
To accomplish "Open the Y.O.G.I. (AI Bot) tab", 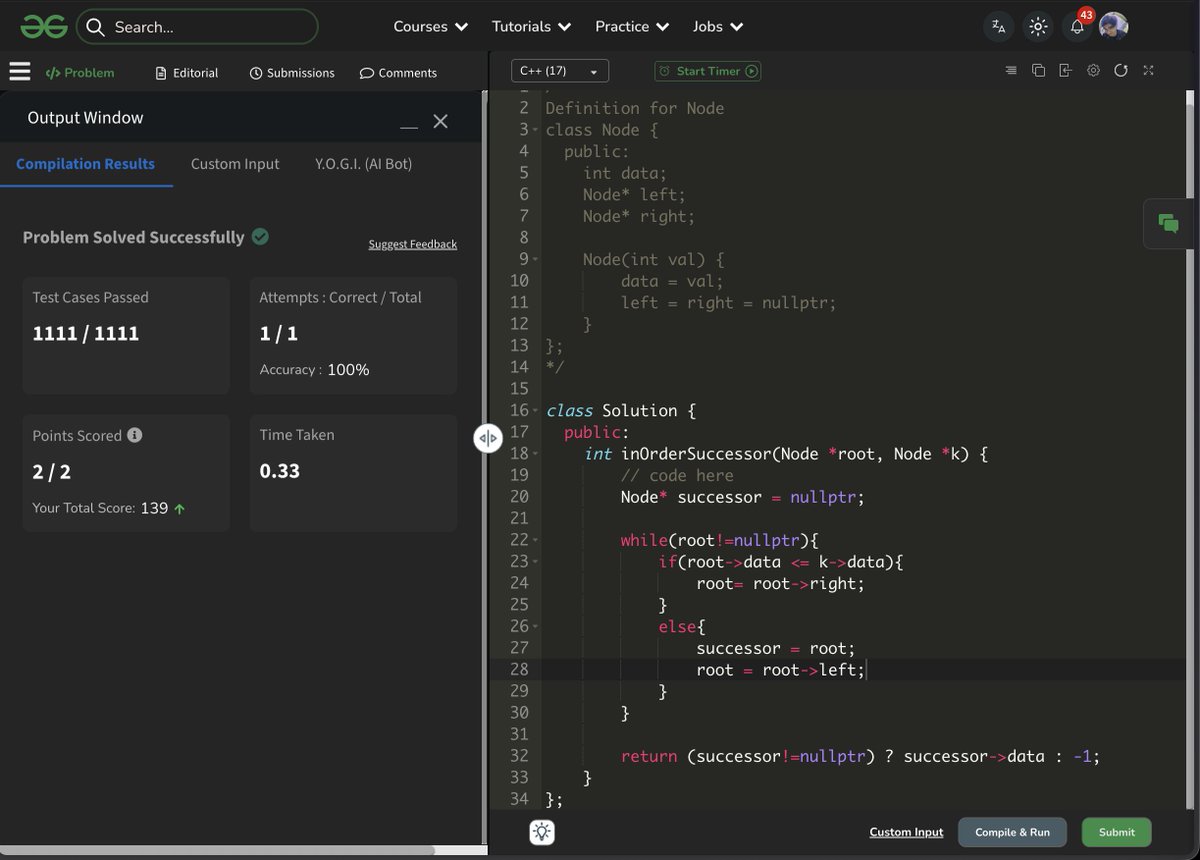I will pos(363,164).
